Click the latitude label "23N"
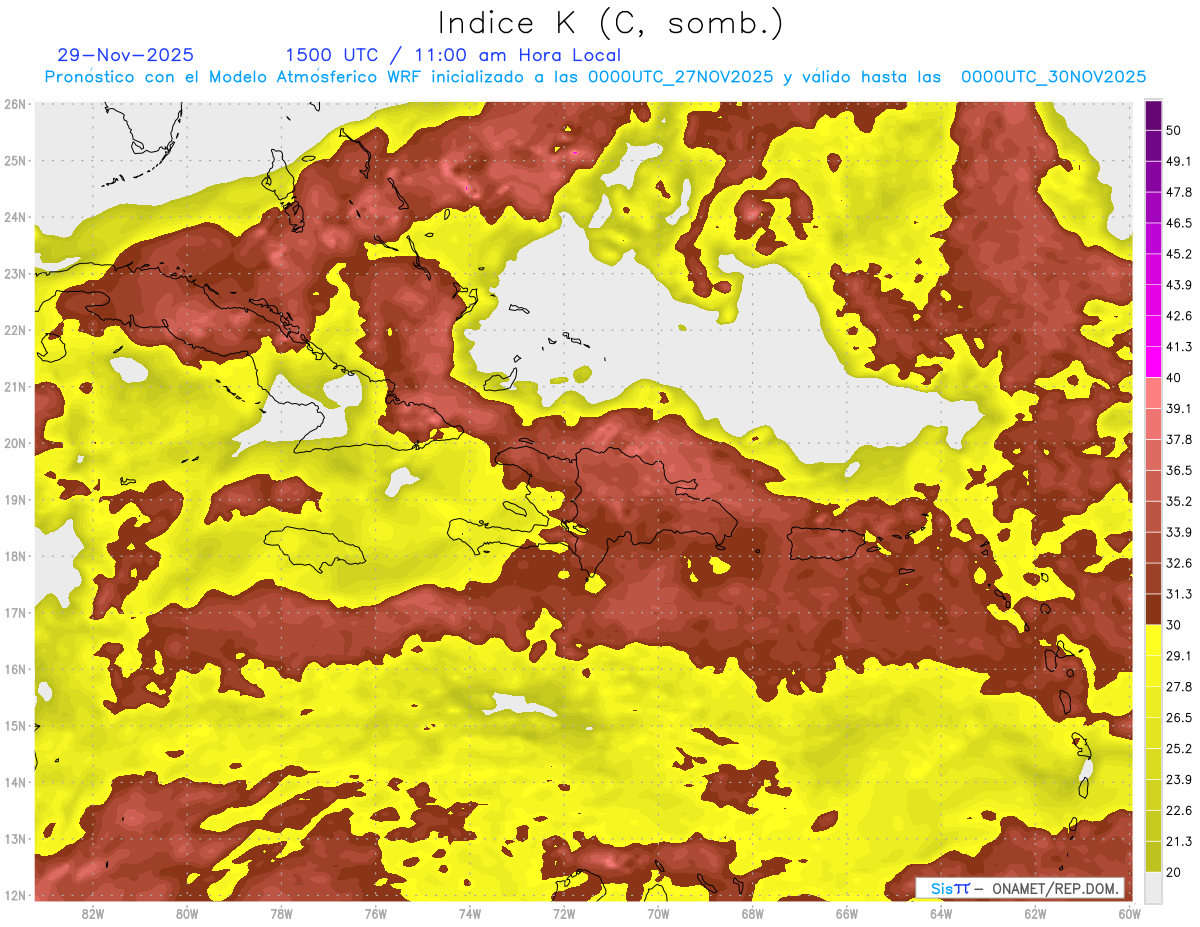Viewport: 1200px width, 927px height. [15, 274]
